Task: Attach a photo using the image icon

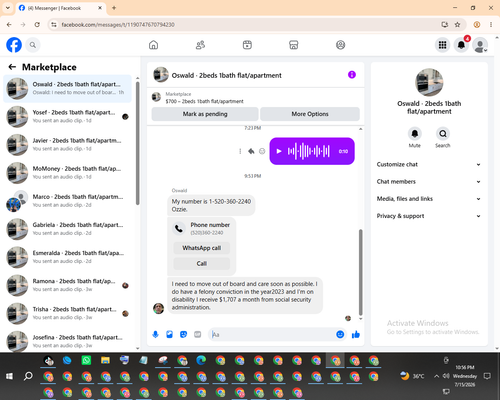Action: (170, 334)
